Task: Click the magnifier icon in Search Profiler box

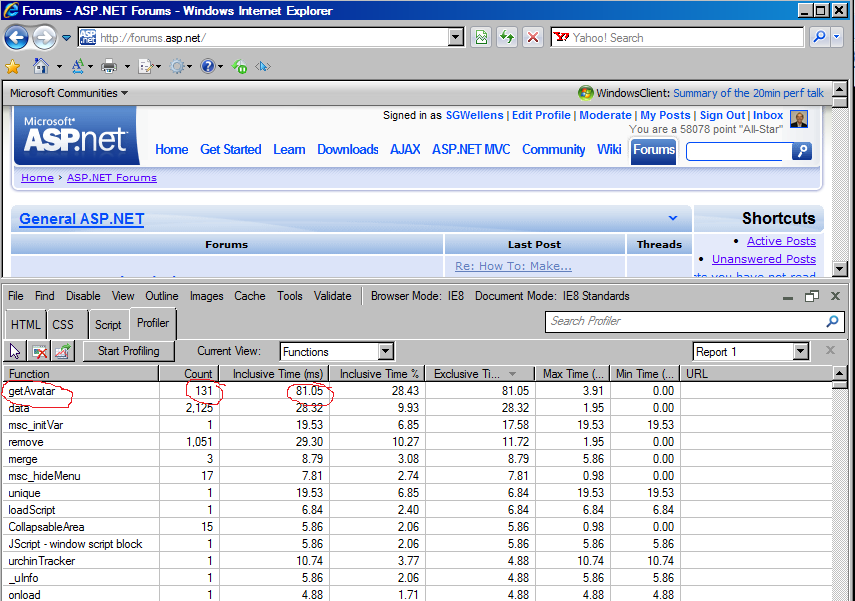Action: 832,321
